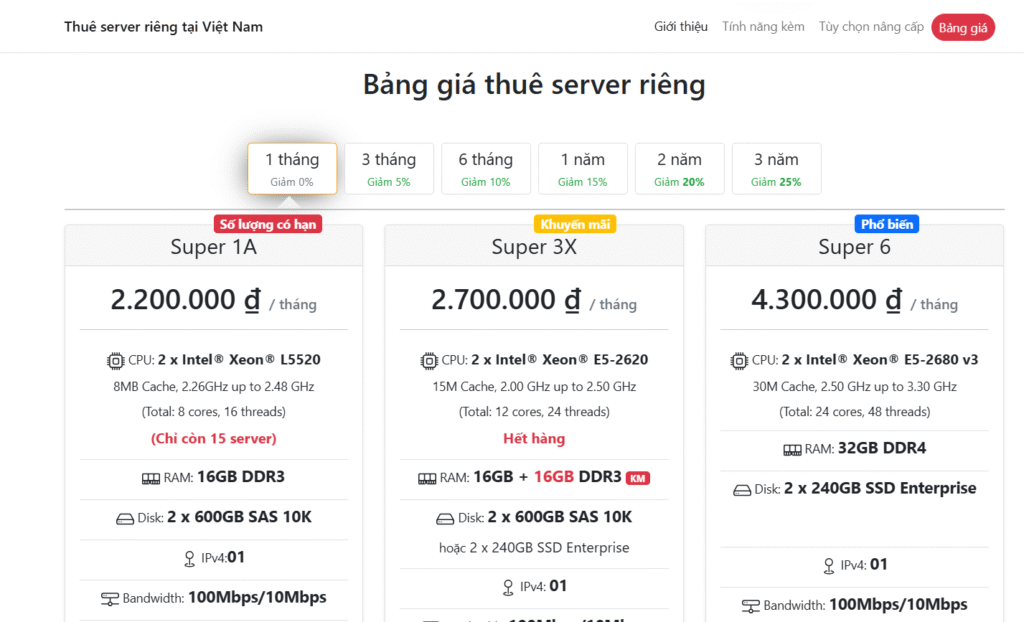
Task: Click the red KM promotion badge
Action: (637, 478)
